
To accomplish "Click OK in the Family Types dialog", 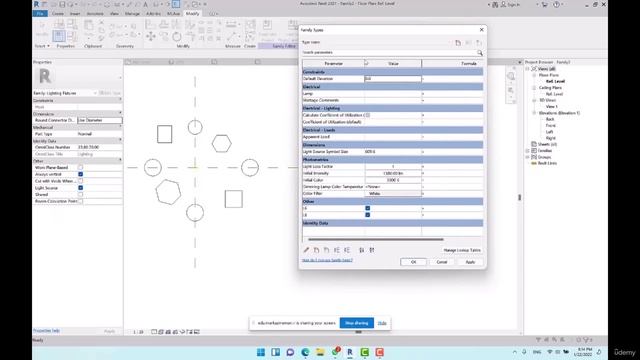I will (413, 262).
